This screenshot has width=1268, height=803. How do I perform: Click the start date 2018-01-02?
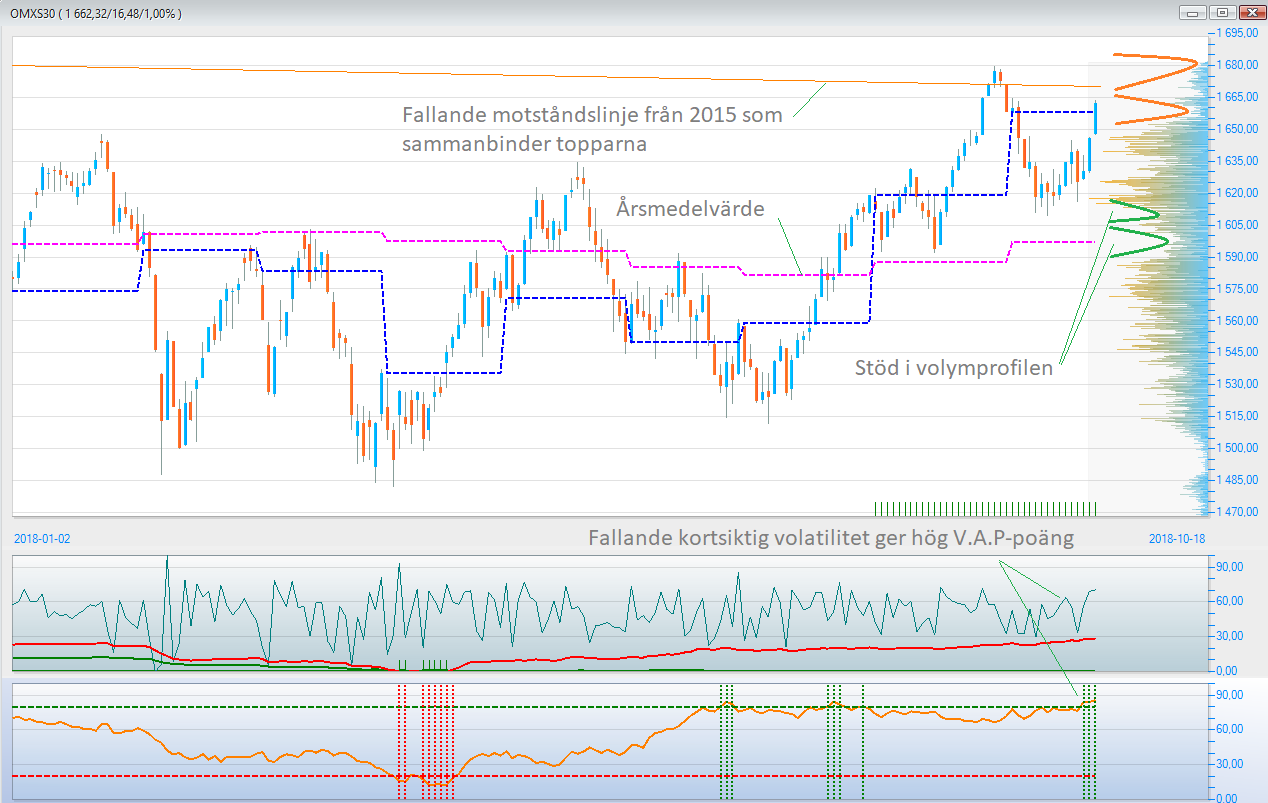pos(43,538)
